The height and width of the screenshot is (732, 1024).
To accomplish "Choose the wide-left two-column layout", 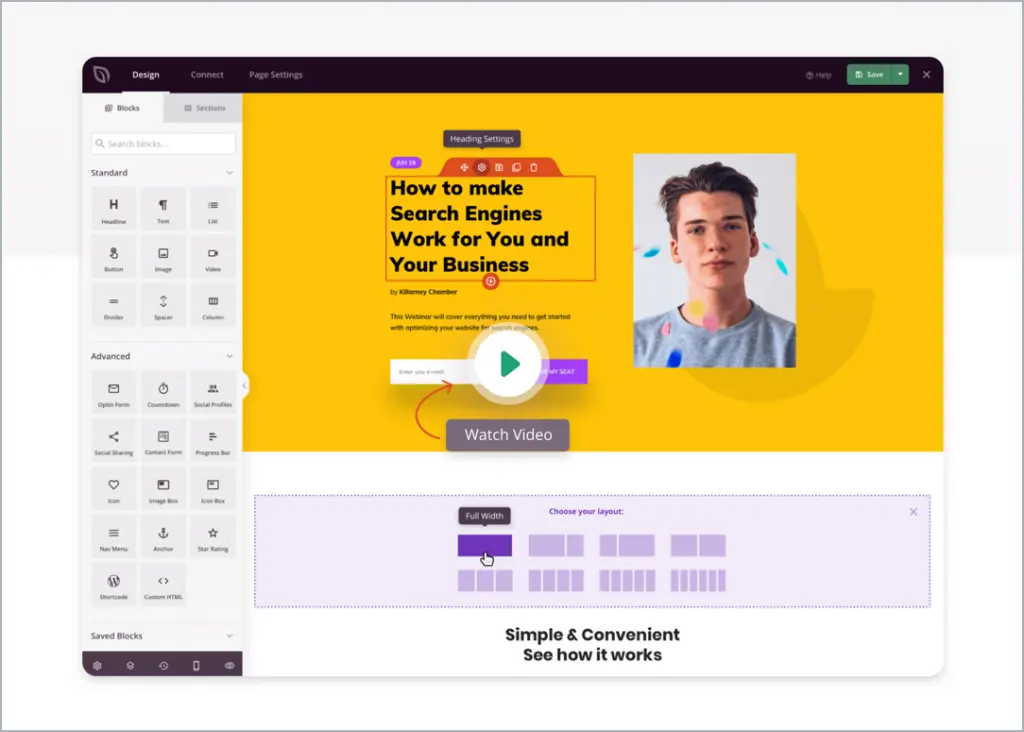I will (x=556, y=545).
